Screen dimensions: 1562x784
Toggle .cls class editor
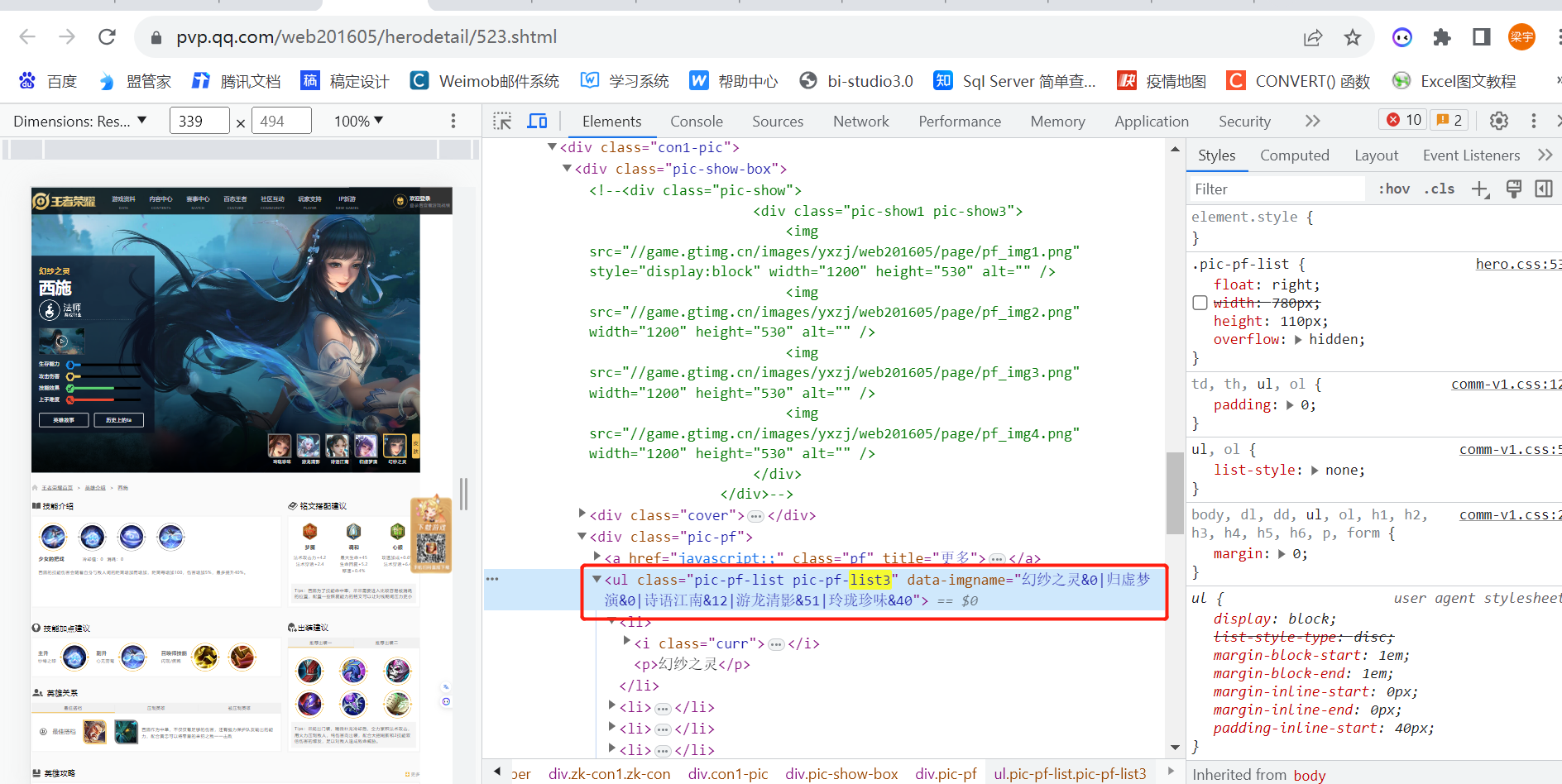point(1440,189)
